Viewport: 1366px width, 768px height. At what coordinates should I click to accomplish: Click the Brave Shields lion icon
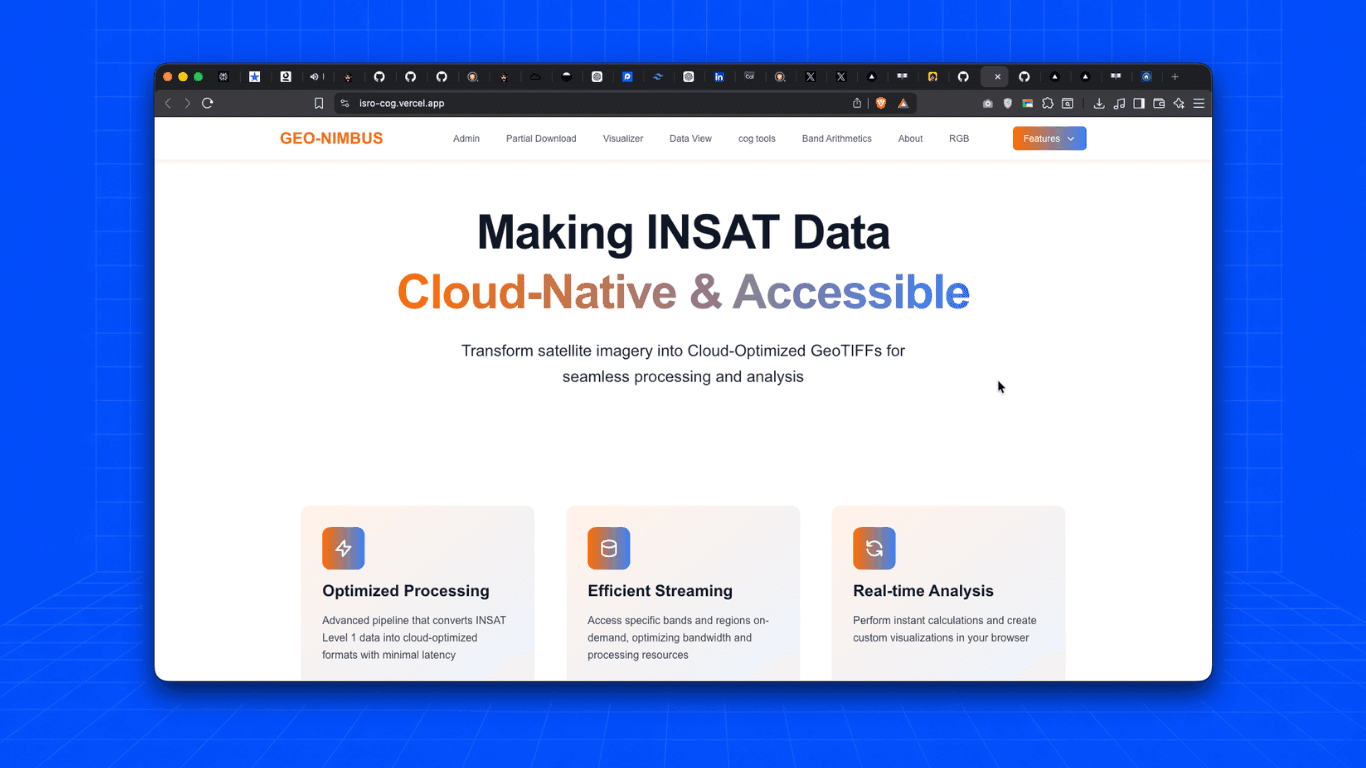pyautogui.click(x=881, y=103)
